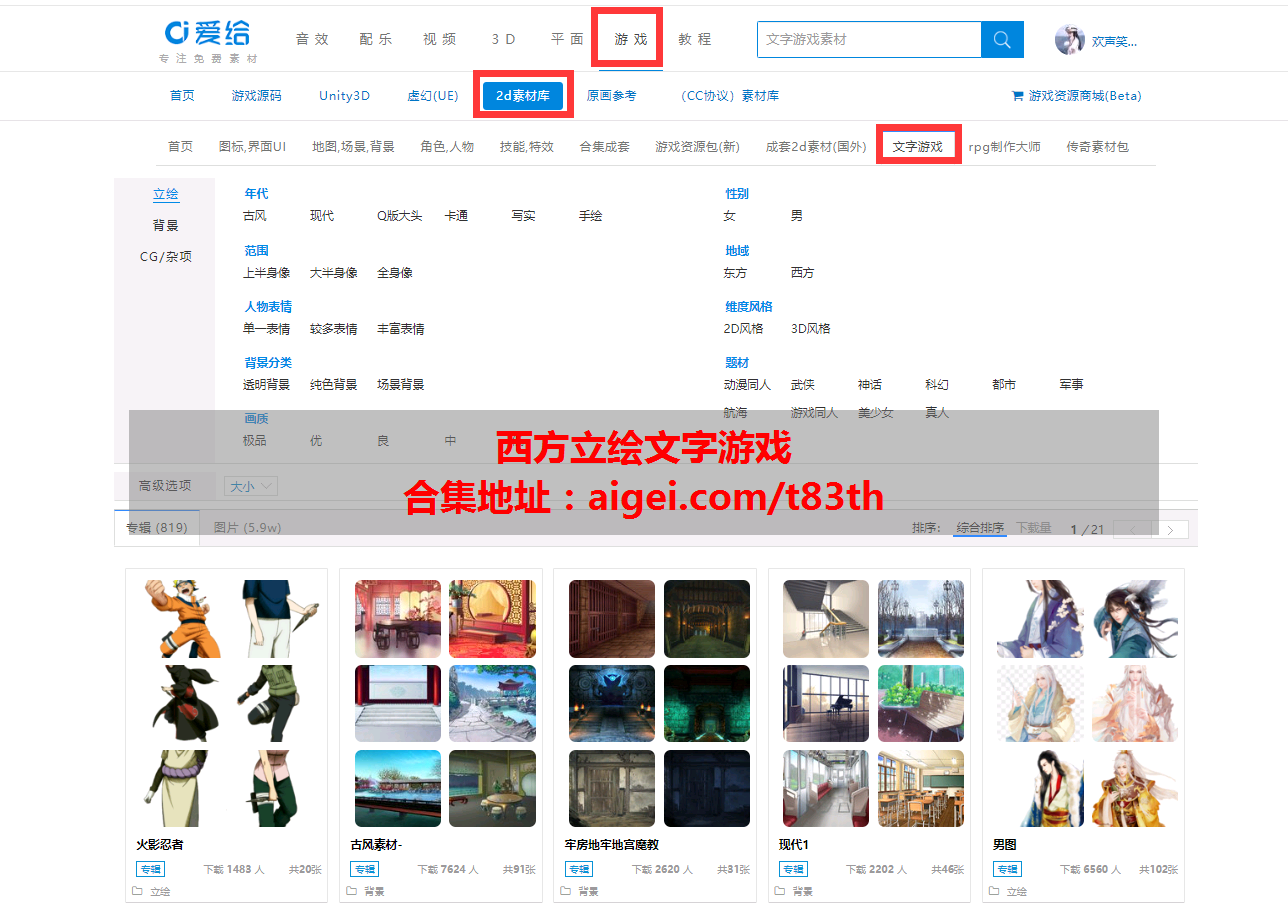Screen dimensions: 1288x912
Task: Open the 牢房地牢地宫魔教 album title
Action: point(612,845)
